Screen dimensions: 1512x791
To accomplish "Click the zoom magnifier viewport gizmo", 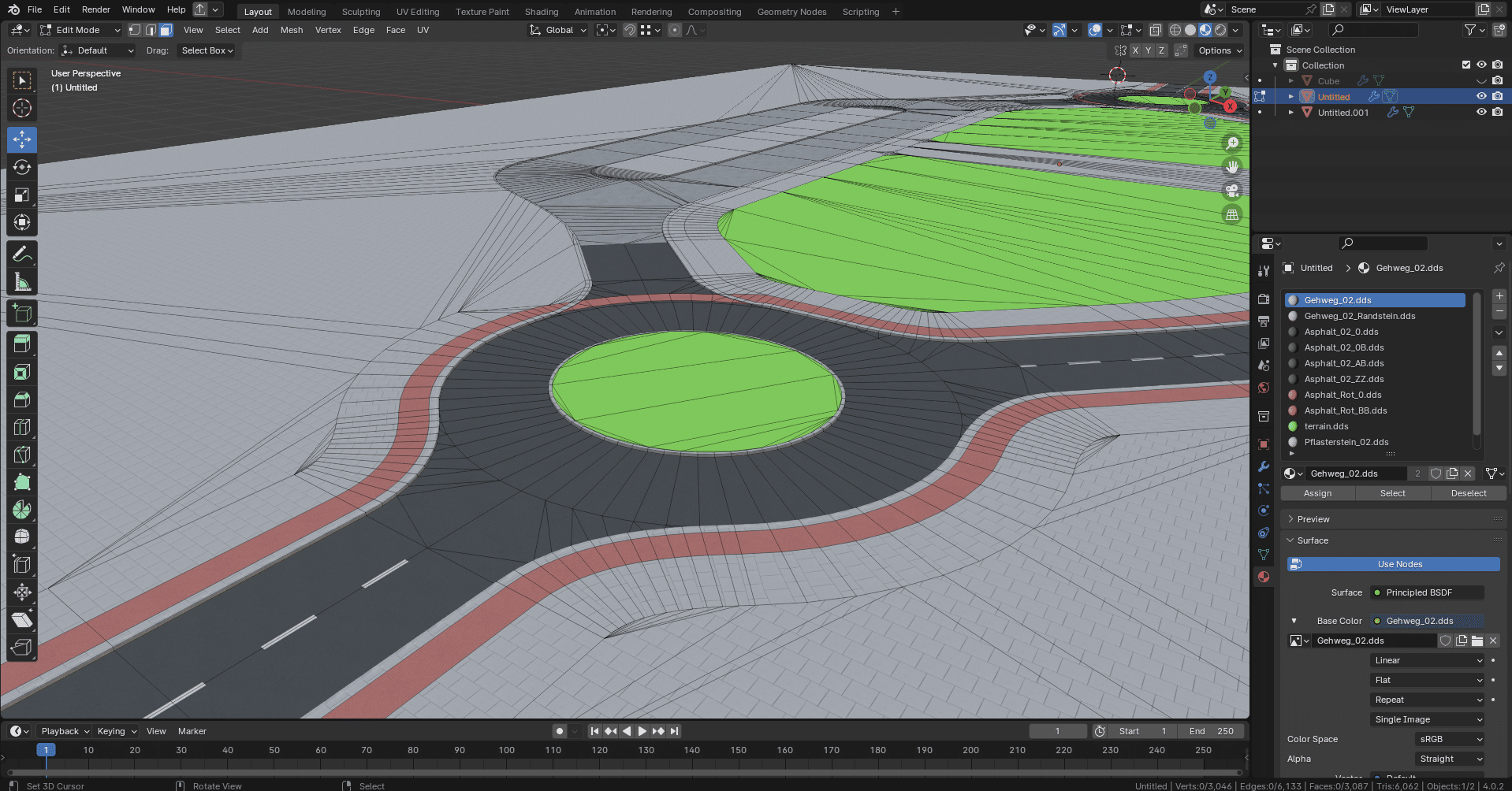I will [1231, 143].
